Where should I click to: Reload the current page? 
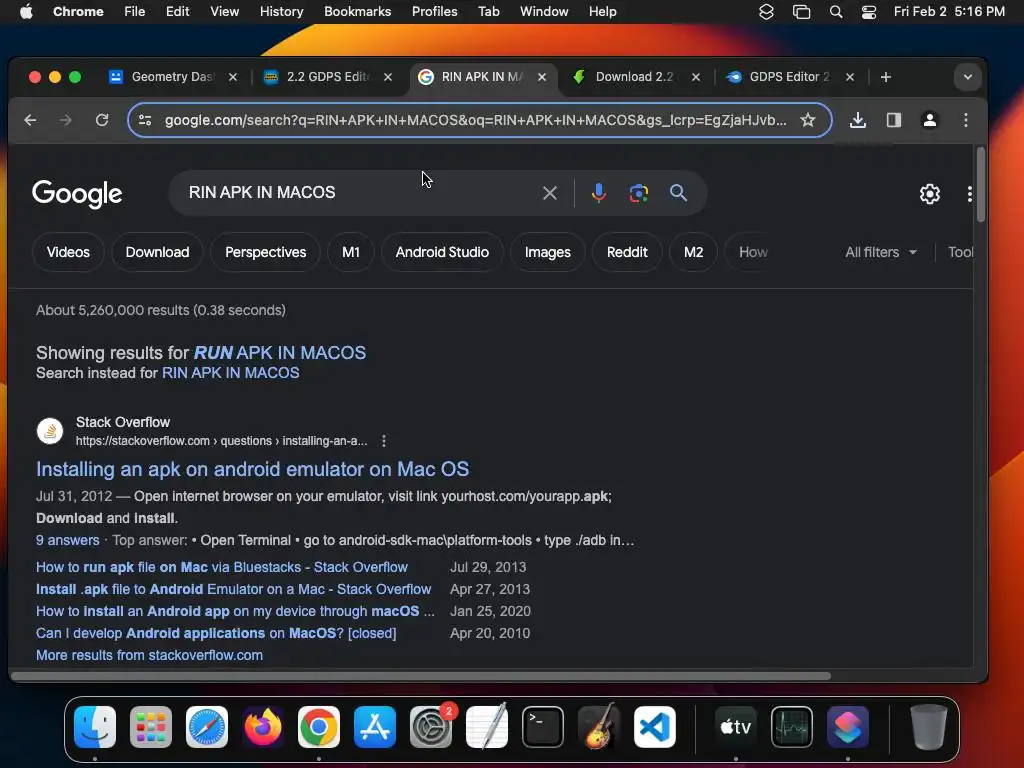coord(102,120)
